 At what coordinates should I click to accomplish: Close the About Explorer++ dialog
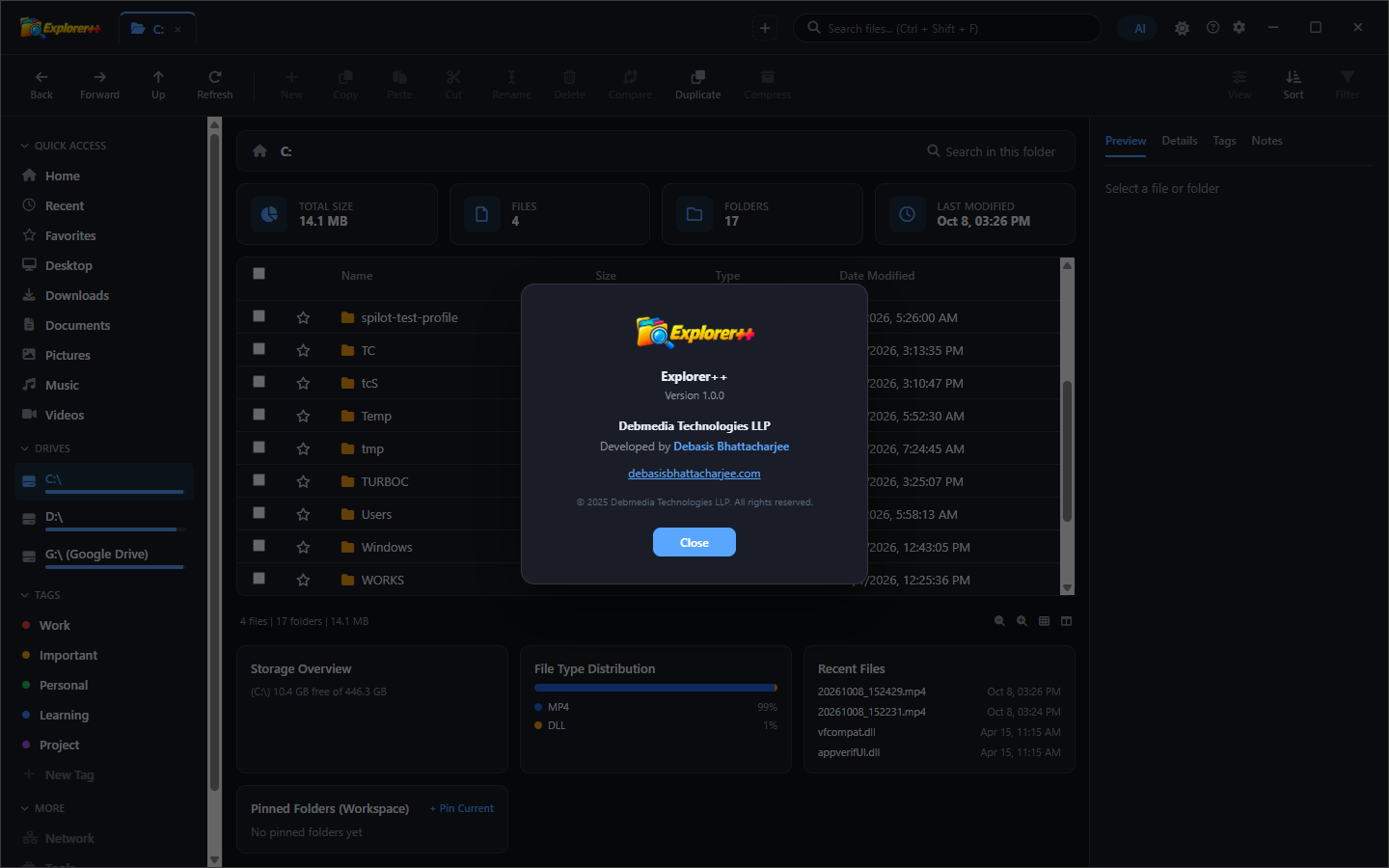click(694, 542)
